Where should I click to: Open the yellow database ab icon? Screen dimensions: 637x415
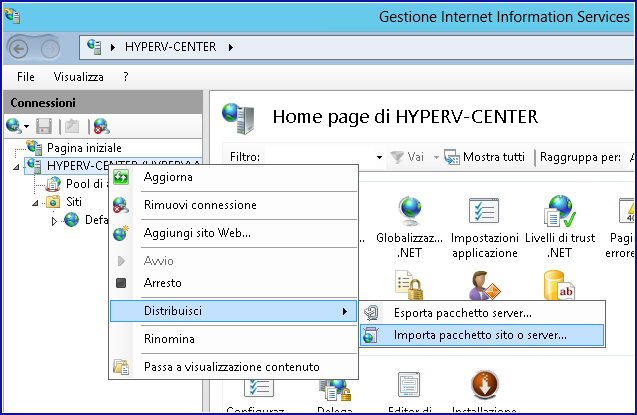click(x=559, y=285)
